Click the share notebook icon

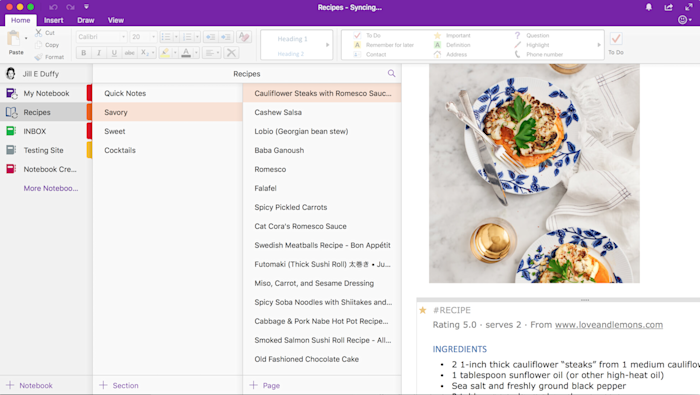tap(668, 7)
